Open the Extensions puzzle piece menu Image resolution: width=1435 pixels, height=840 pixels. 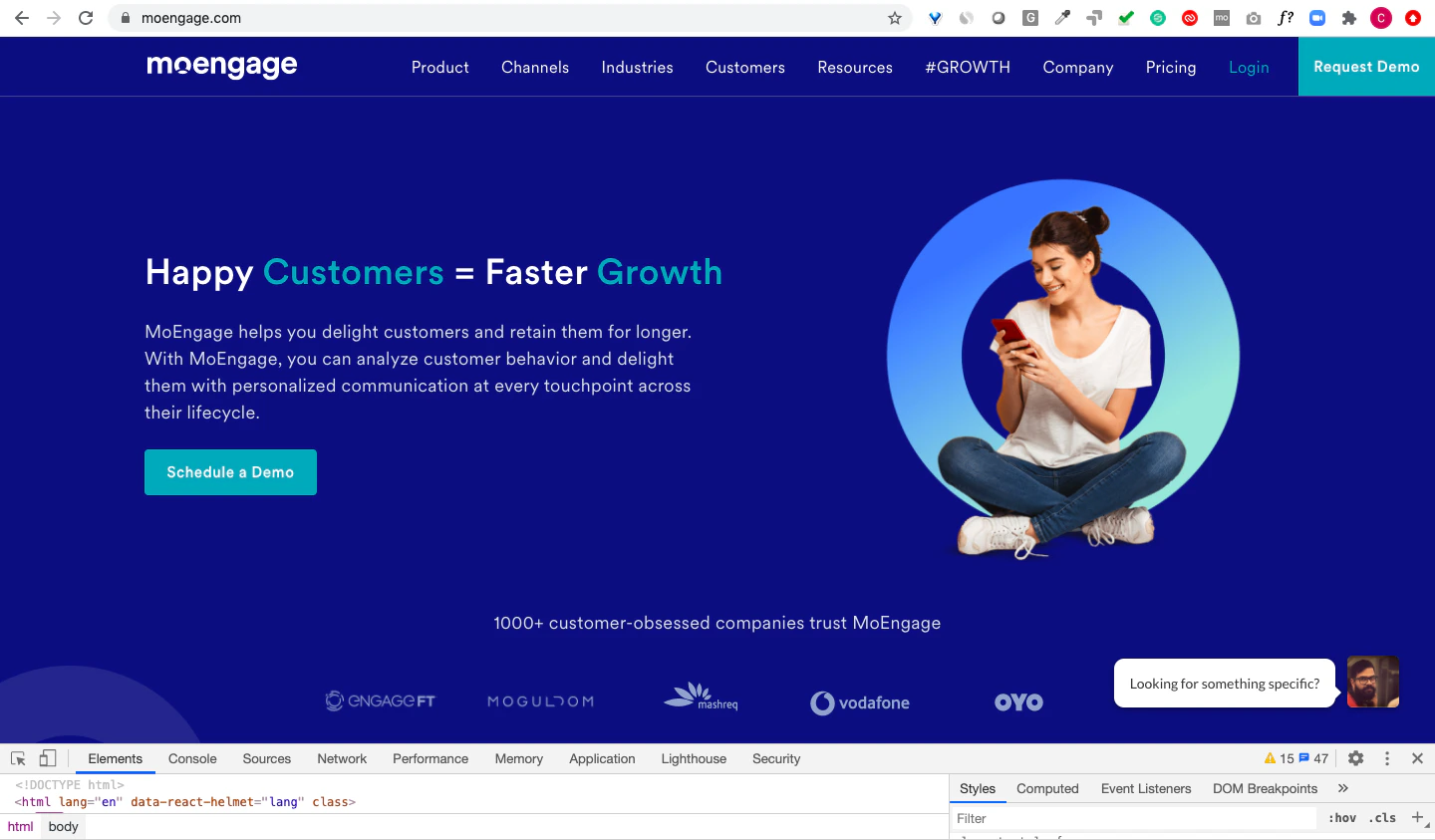(1349, 18)
